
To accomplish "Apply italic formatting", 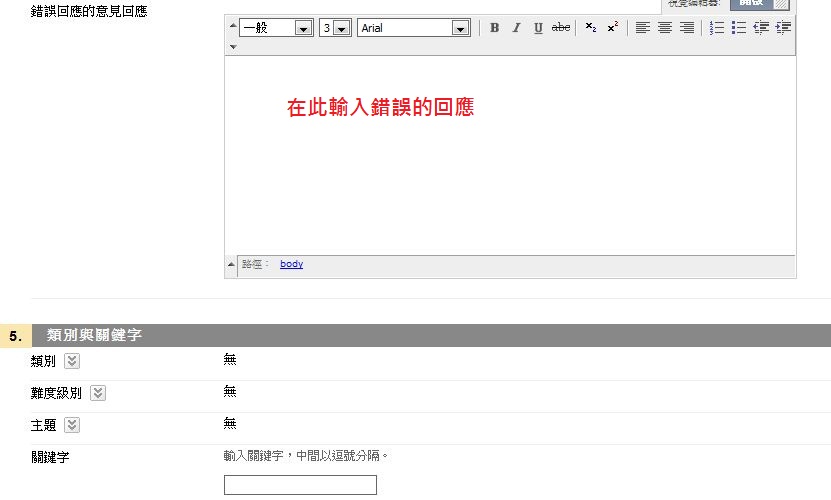I will pyautogui.click(x=516, y=28).
